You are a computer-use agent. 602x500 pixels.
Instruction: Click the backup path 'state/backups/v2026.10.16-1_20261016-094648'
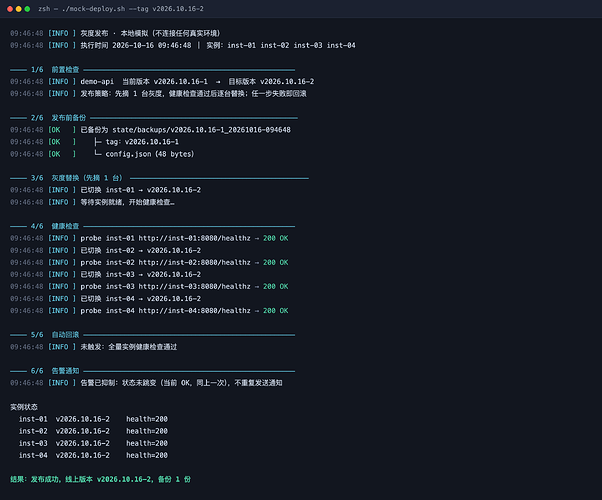coord(202,130)
